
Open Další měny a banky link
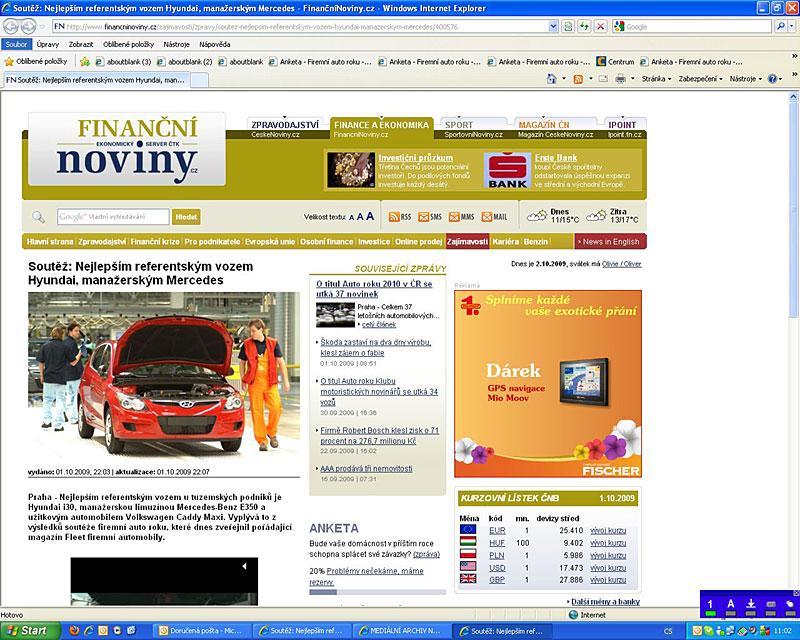point(605,602)
